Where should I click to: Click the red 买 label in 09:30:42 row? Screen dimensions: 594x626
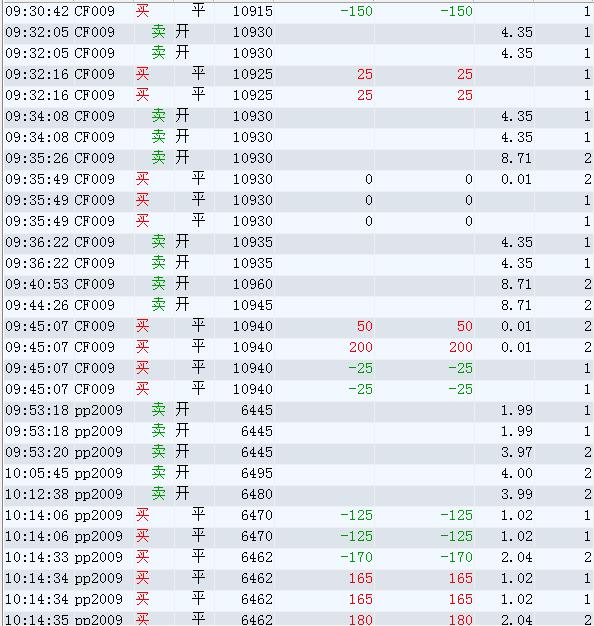click(143, 11)
